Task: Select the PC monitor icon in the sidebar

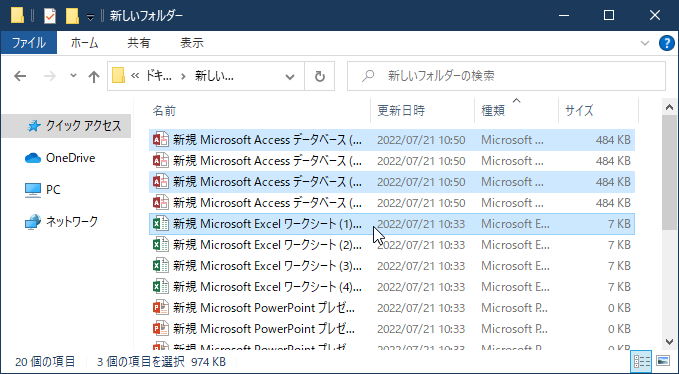Action: pos(33,190)
